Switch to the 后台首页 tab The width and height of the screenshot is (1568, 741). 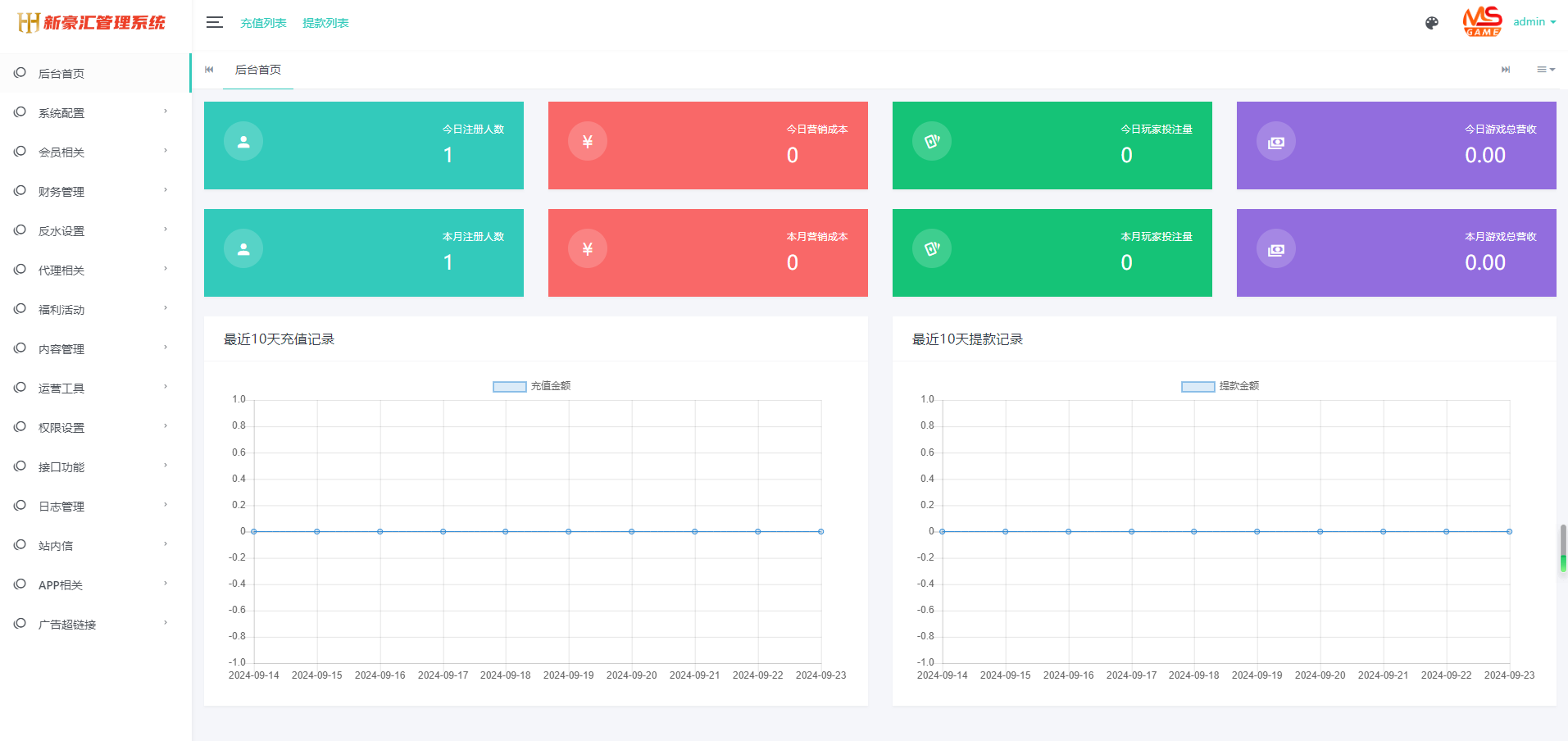(257, 70)
